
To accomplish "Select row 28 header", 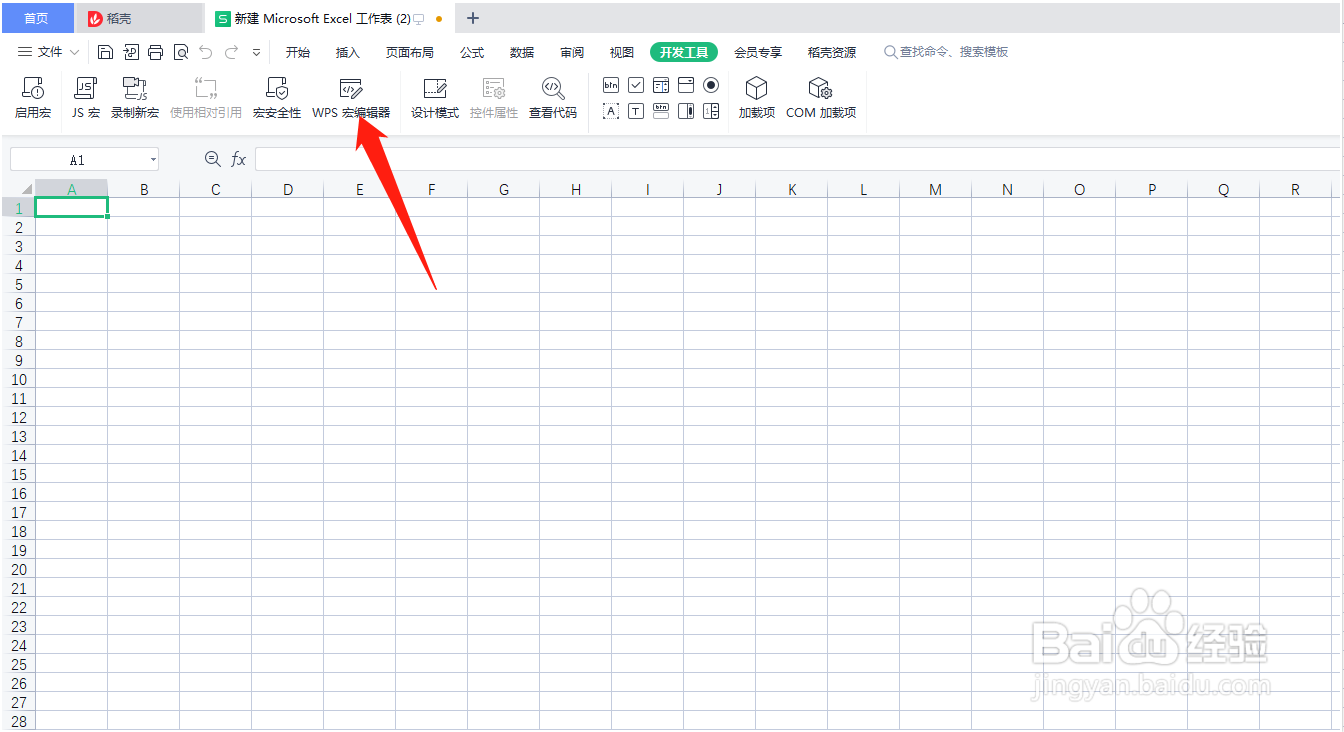I will pos(18,721).
